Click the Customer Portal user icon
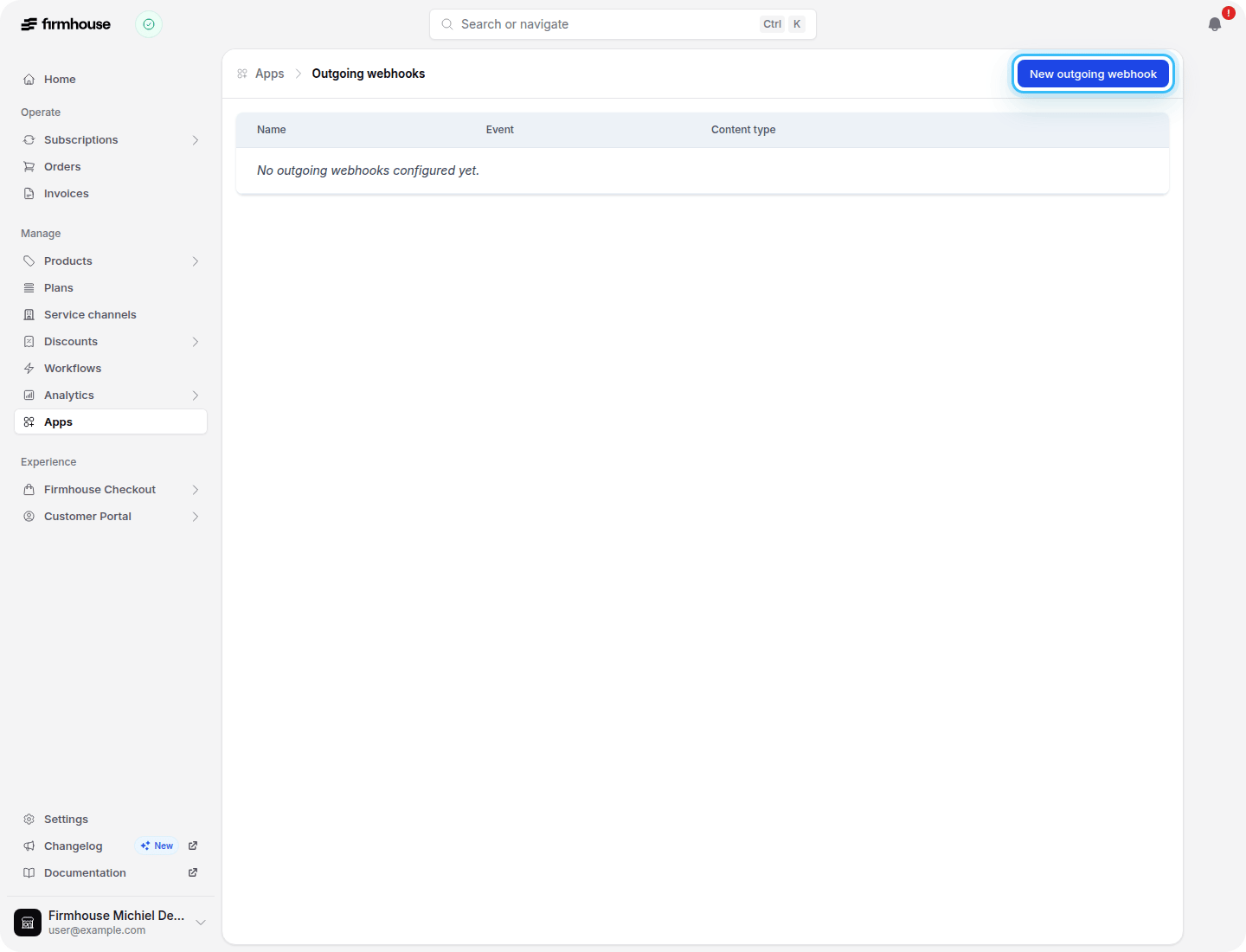This screenshot has height=952, width=1246. [29, 516]
